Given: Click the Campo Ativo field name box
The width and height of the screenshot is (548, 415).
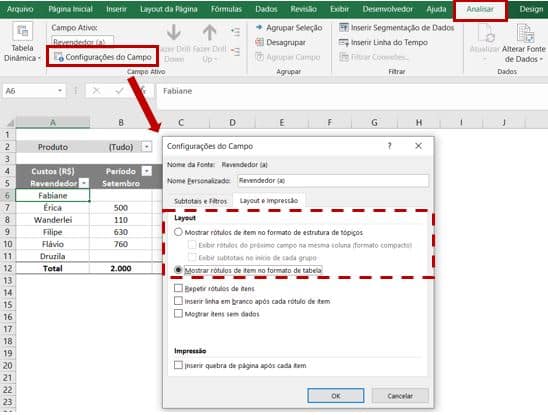Looking at the screenshot, I should pyautogui.click(x=82, y=41).
